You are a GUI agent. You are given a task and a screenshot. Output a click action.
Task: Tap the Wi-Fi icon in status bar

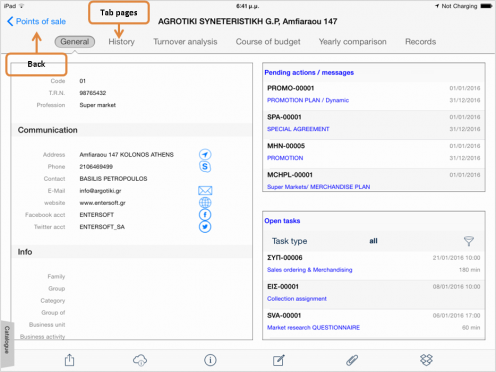point(22,6)
